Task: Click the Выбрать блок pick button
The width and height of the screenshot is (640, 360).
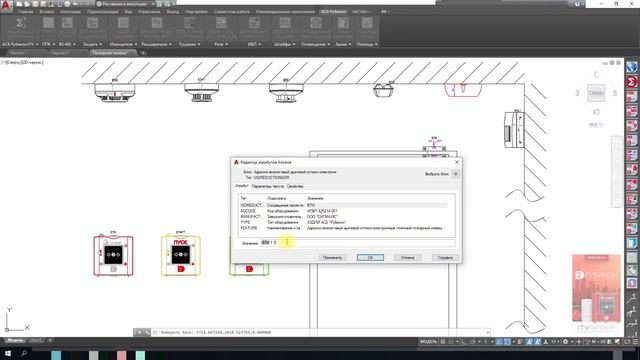Action: [x=456, y=174]
